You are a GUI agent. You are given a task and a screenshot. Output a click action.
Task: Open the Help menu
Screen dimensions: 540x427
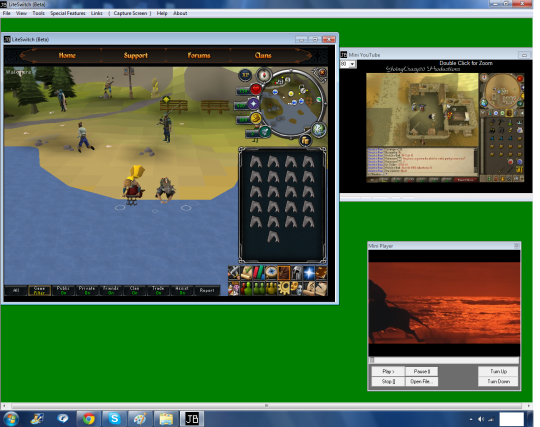click(x=162, y=13)
